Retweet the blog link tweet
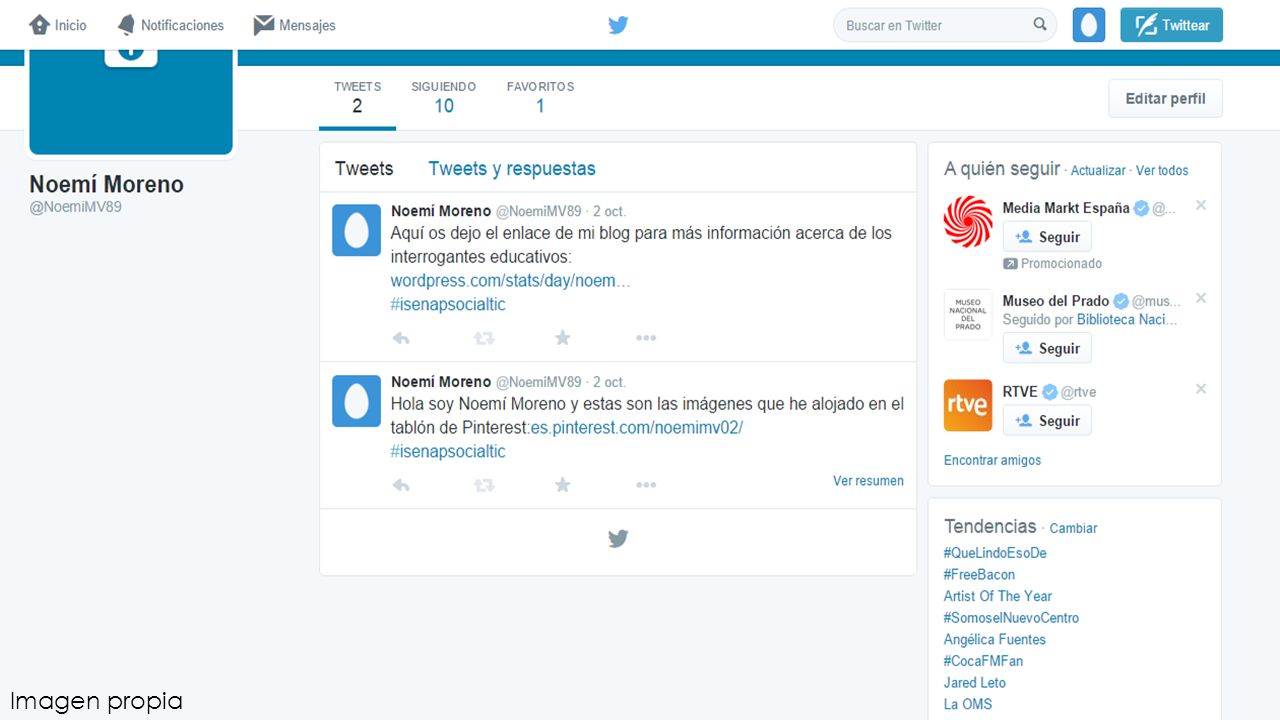The width and height of the screenshot is (1280, 720). point(484,338)
